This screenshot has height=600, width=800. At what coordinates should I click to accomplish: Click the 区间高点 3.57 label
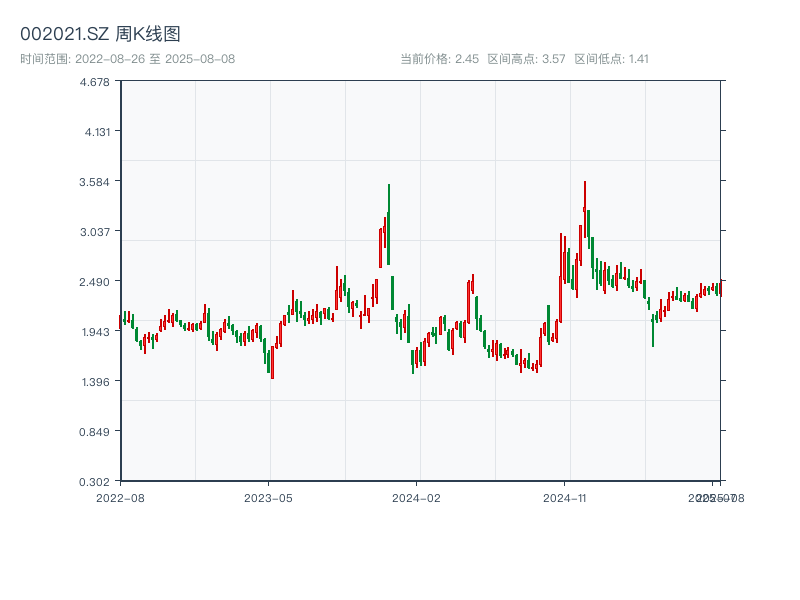(526, 59)
